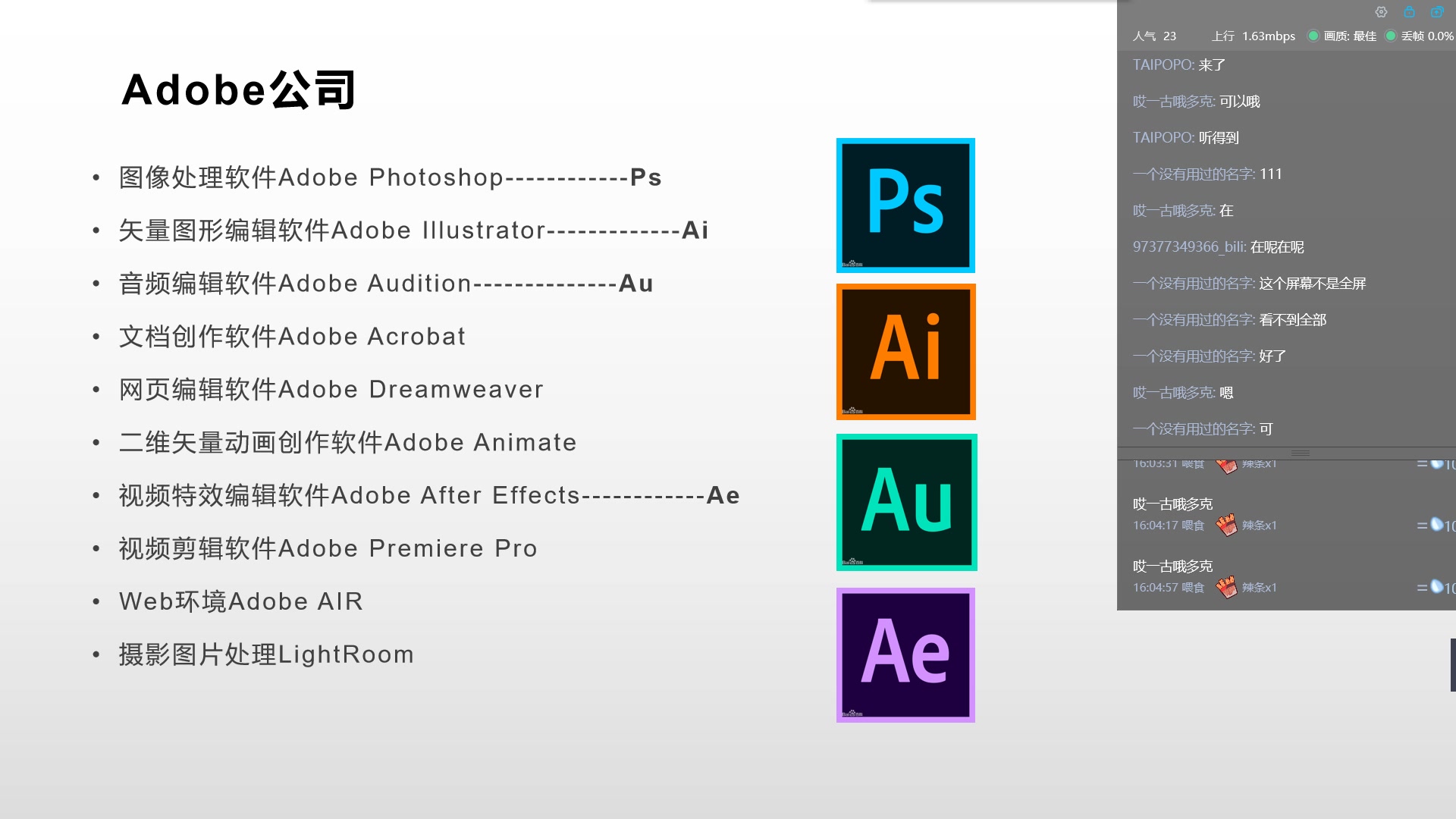Click the pop-out window icon
The width and height of the screenshot is (1456, 819).
[x=1437, y=12]
